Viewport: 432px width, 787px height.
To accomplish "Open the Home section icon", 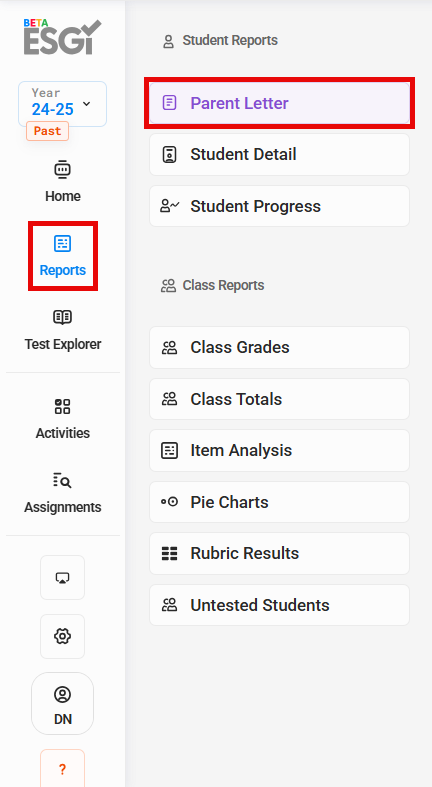I will 62,170.
